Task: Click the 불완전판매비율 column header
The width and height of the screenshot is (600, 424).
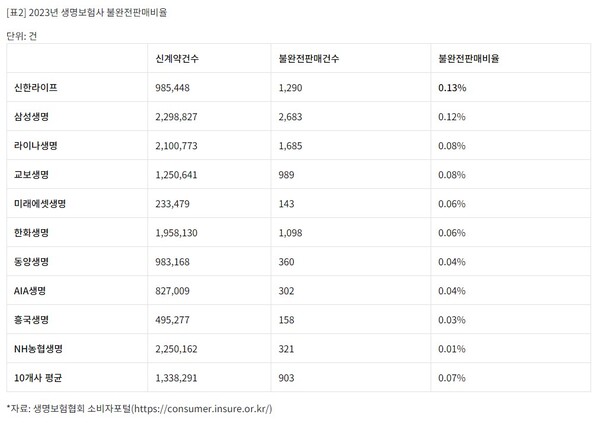Action: click(468, 59)
